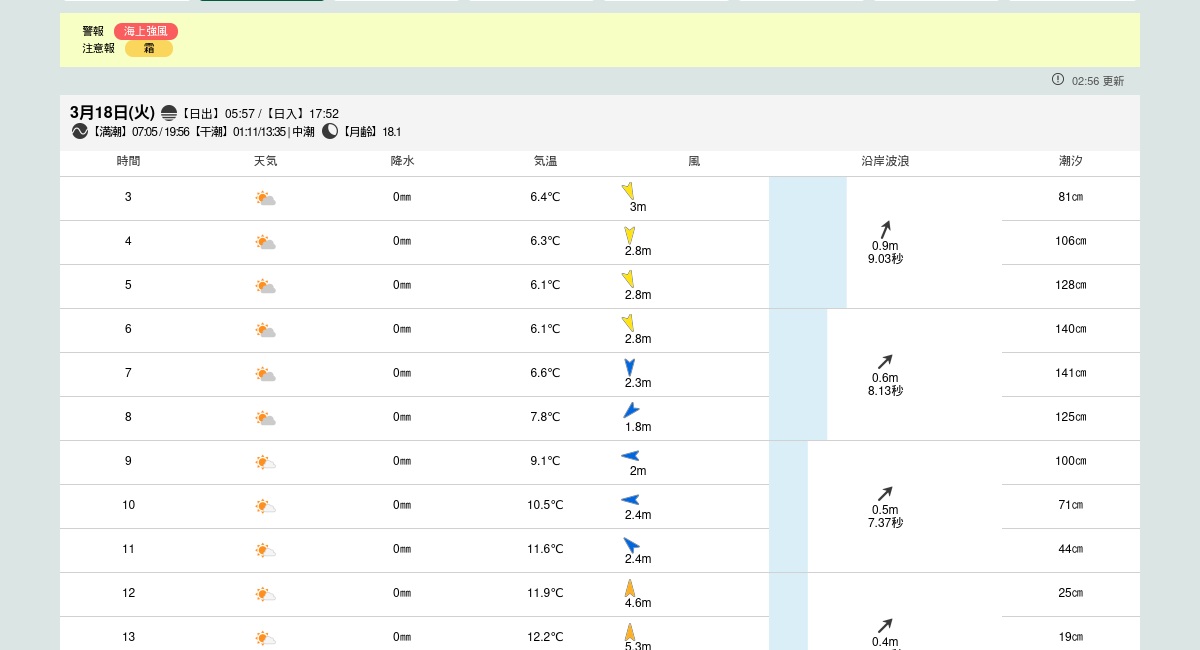Click the blue wind arrow at 9 o'clock

[630, 456]
